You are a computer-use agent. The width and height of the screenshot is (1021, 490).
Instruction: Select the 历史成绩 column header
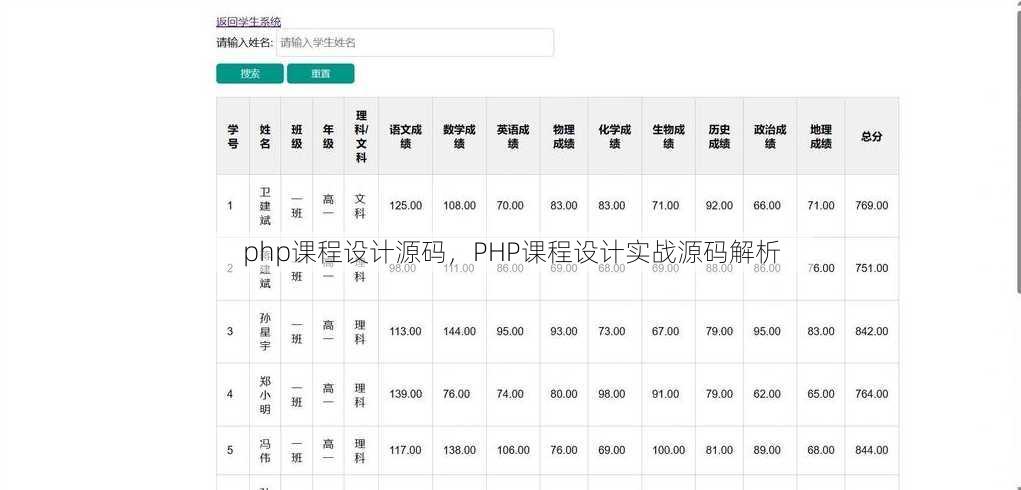point(719,137)
